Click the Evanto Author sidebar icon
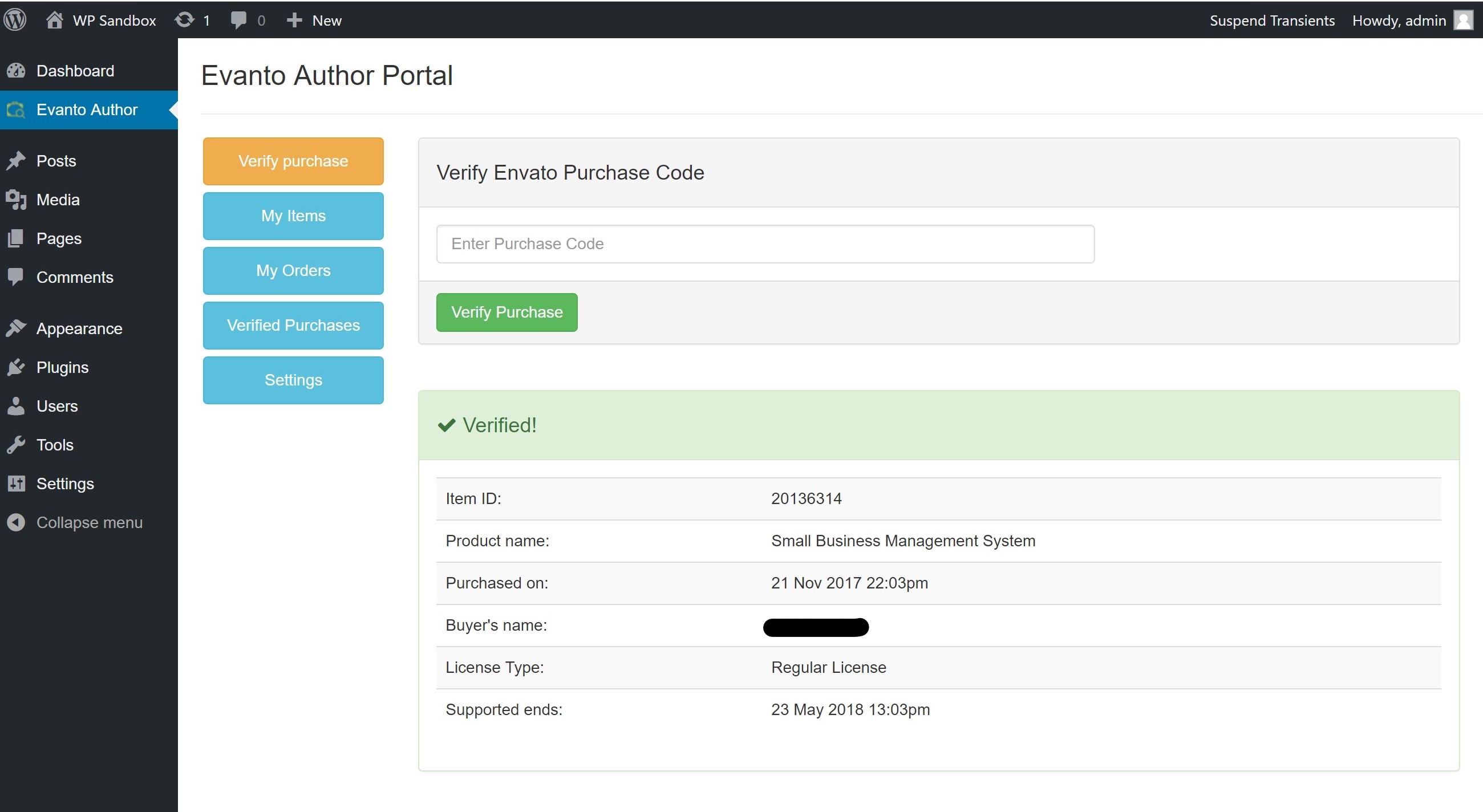 tap(16, 109)
